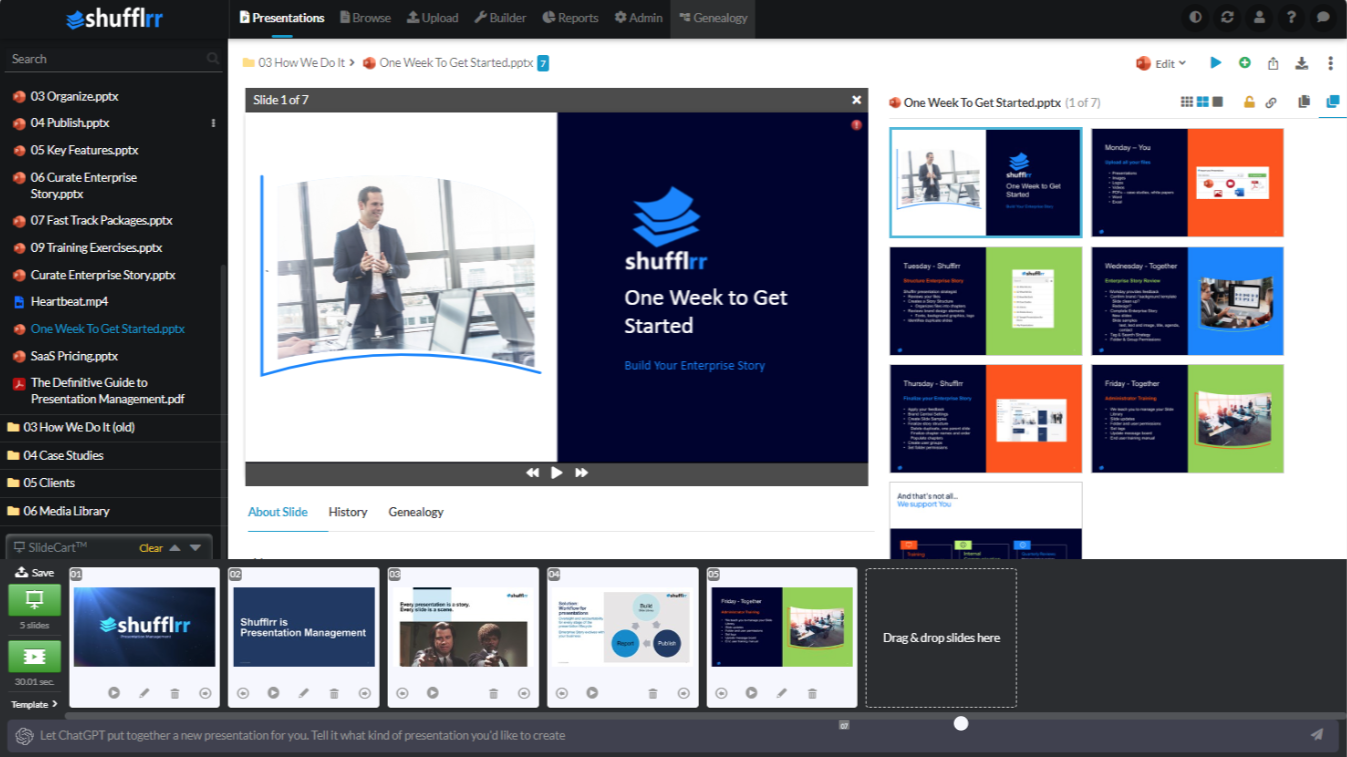Image resolution: width=1347 pixels, height=757 pixels.
Task: Open the Edit dropdown
Action: (1162, 63)
